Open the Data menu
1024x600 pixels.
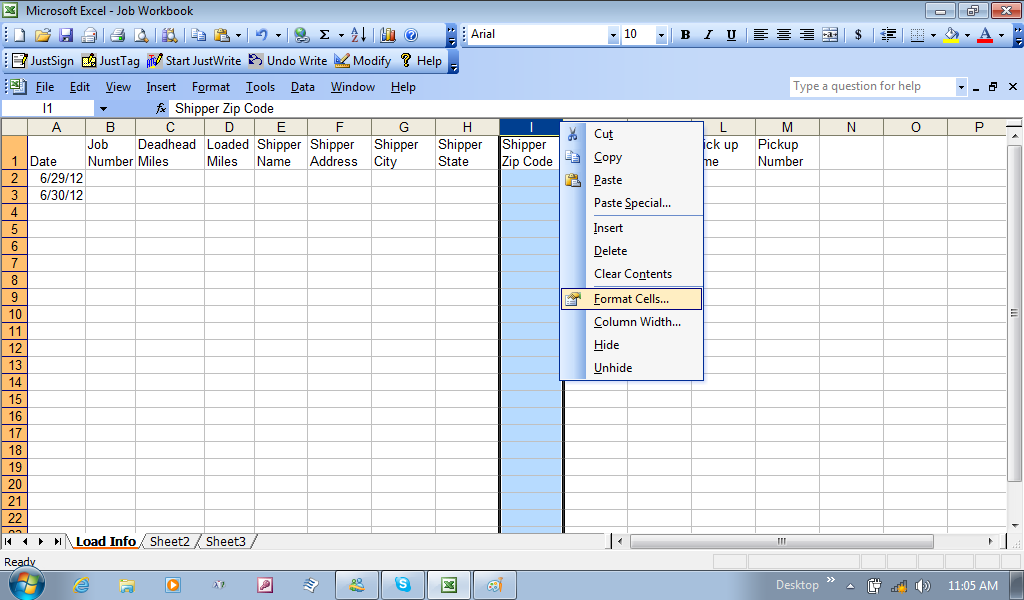pyautogui.click(x=303, y=87)
